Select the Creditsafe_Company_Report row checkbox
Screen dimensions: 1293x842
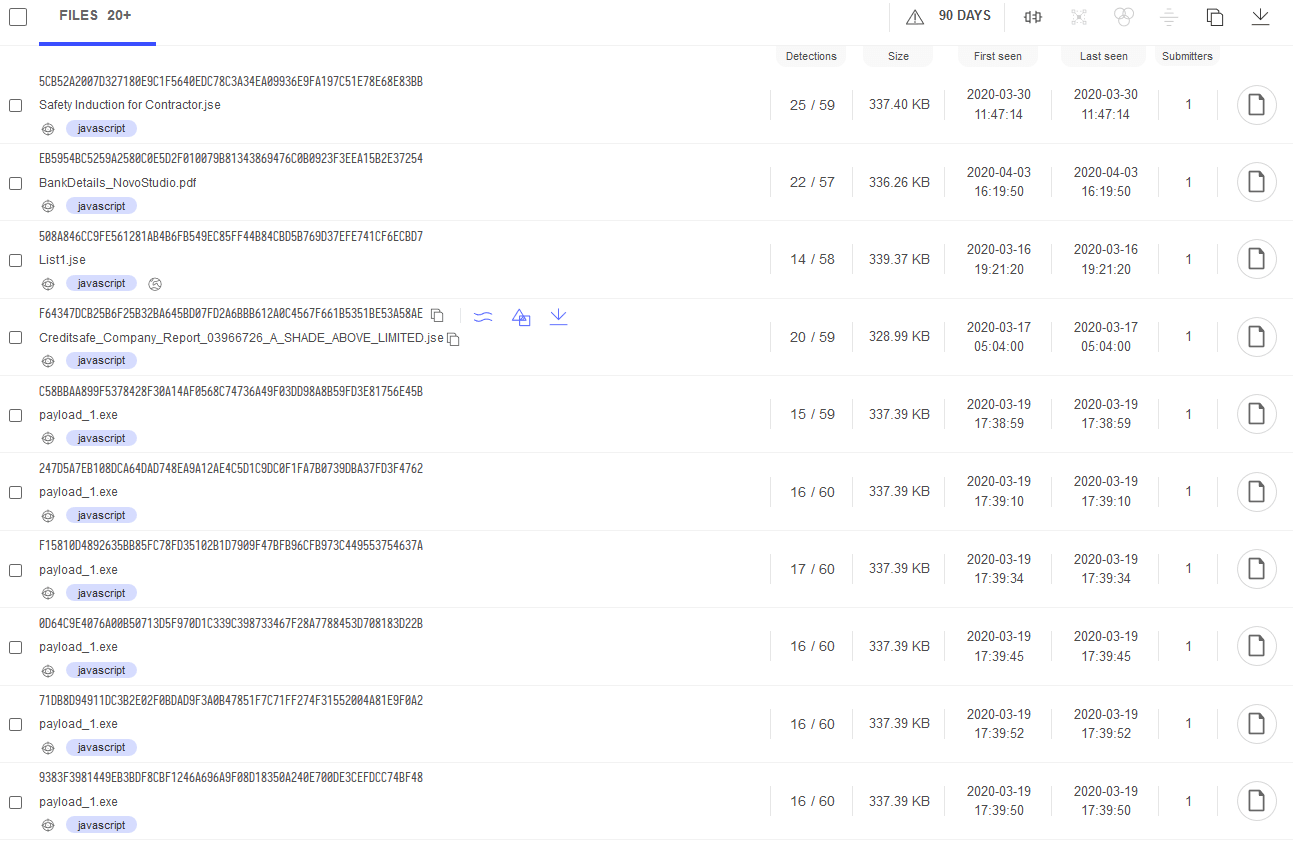coord(15,337)
